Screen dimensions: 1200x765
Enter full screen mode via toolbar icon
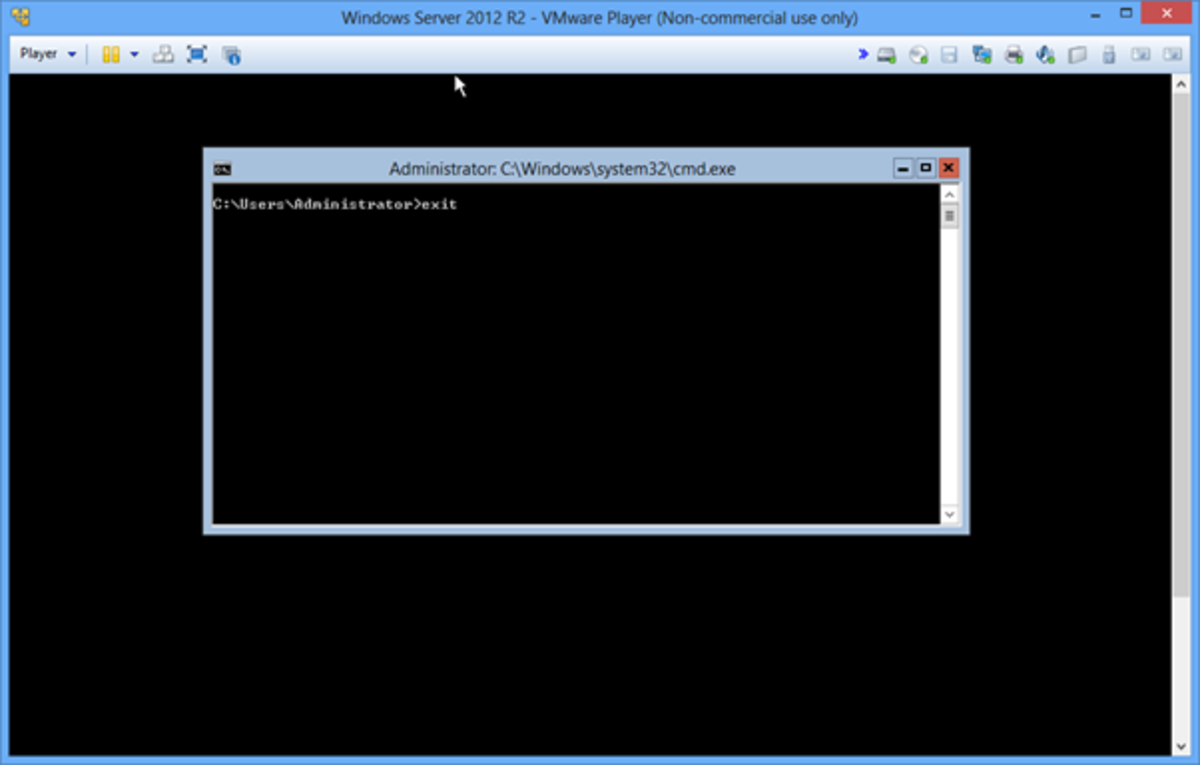coord(197,55)
